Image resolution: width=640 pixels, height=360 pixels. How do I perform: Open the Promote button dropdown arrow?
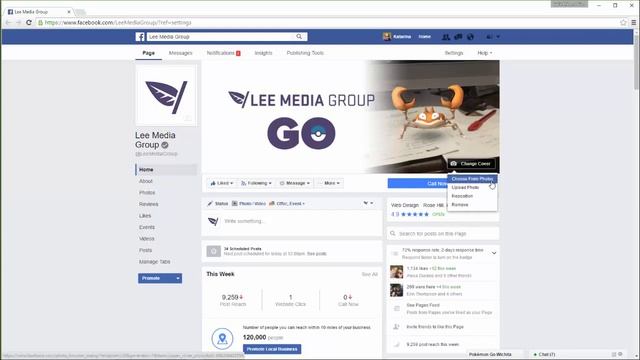click(178, 278)
